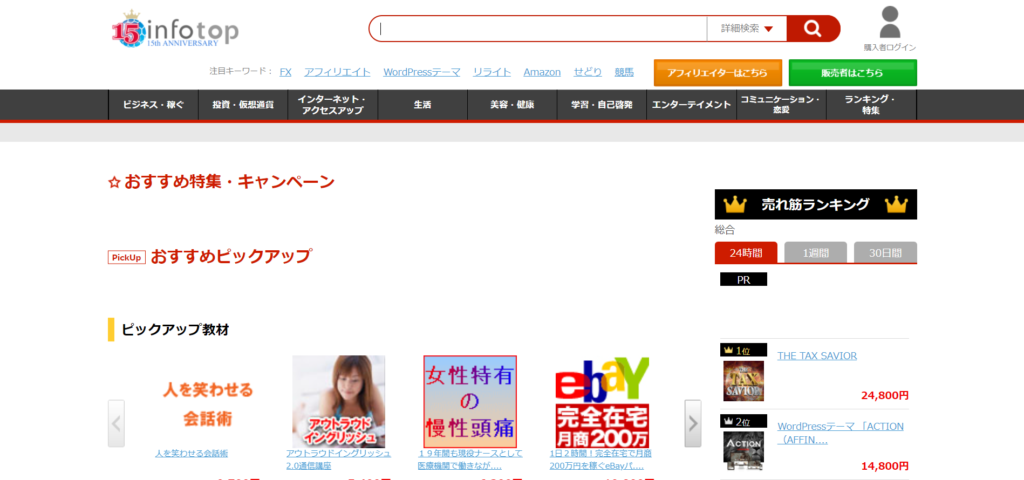Screen dimensions: 1024x480
Task: Click the green 販売者はこちら button
Action: [x=852, y=72]
